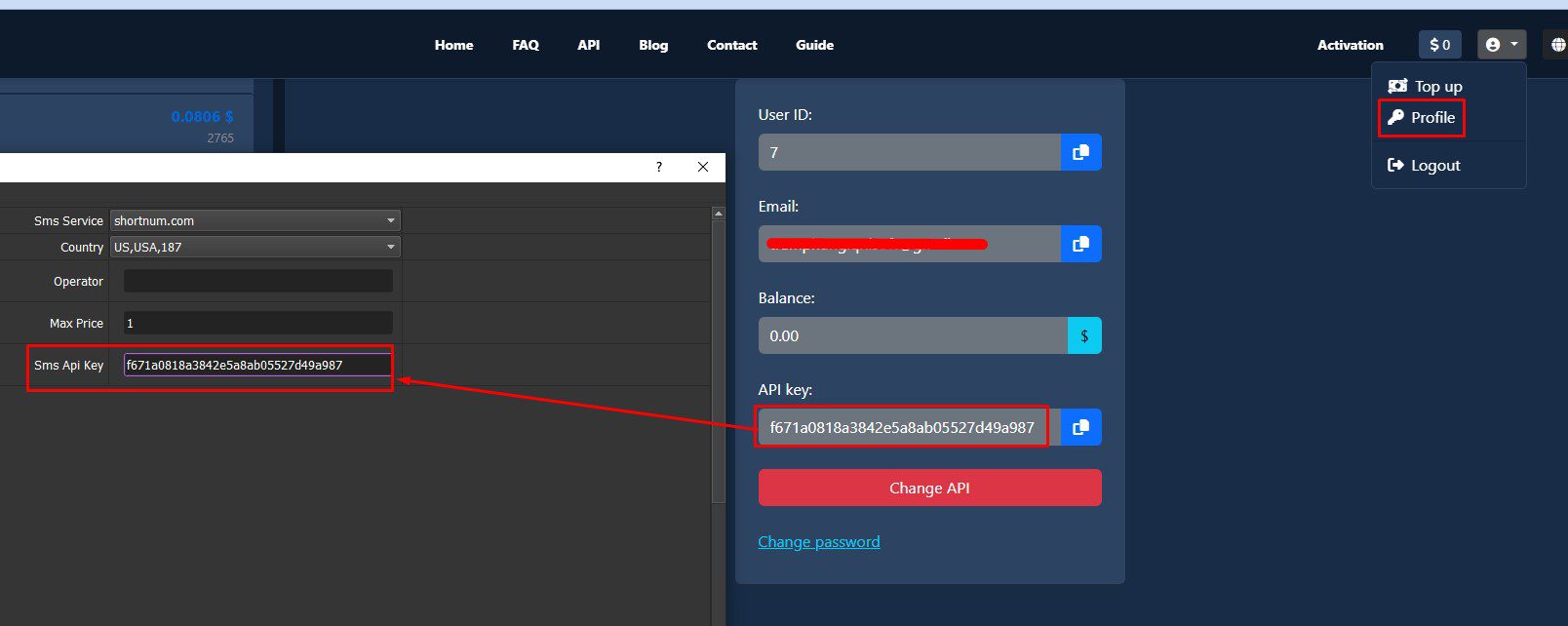Image resolution: width=1568 pixels, height=626 pixels.
Task: Open the Top up option
Action: [x=1425, y=86]
